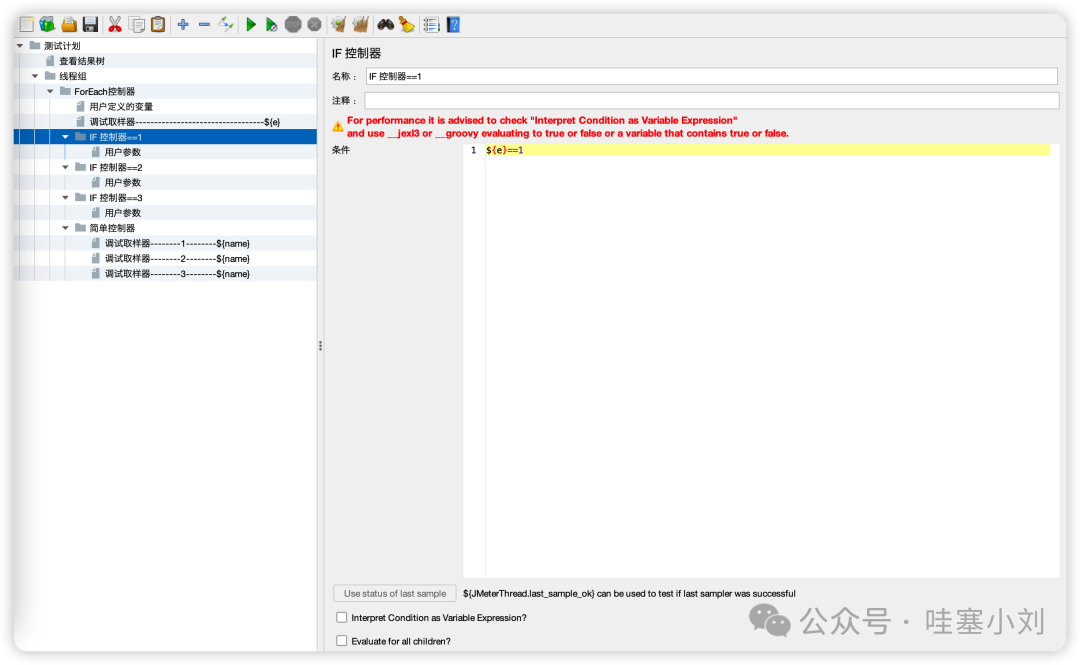Select 调试取样器 ${e} tree item
This screenshot has height=665, width=1080.
click(185, 121)
